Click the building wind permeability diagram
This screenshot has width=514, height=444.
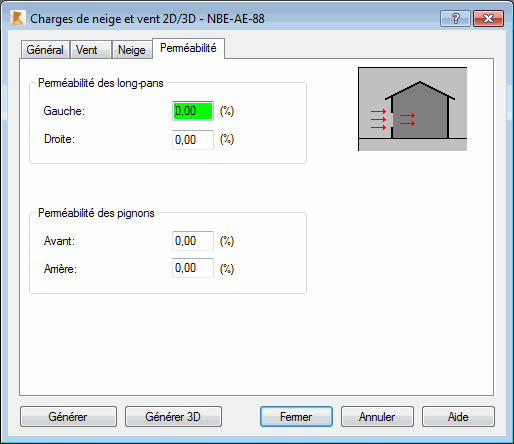(x=412, y=109)
